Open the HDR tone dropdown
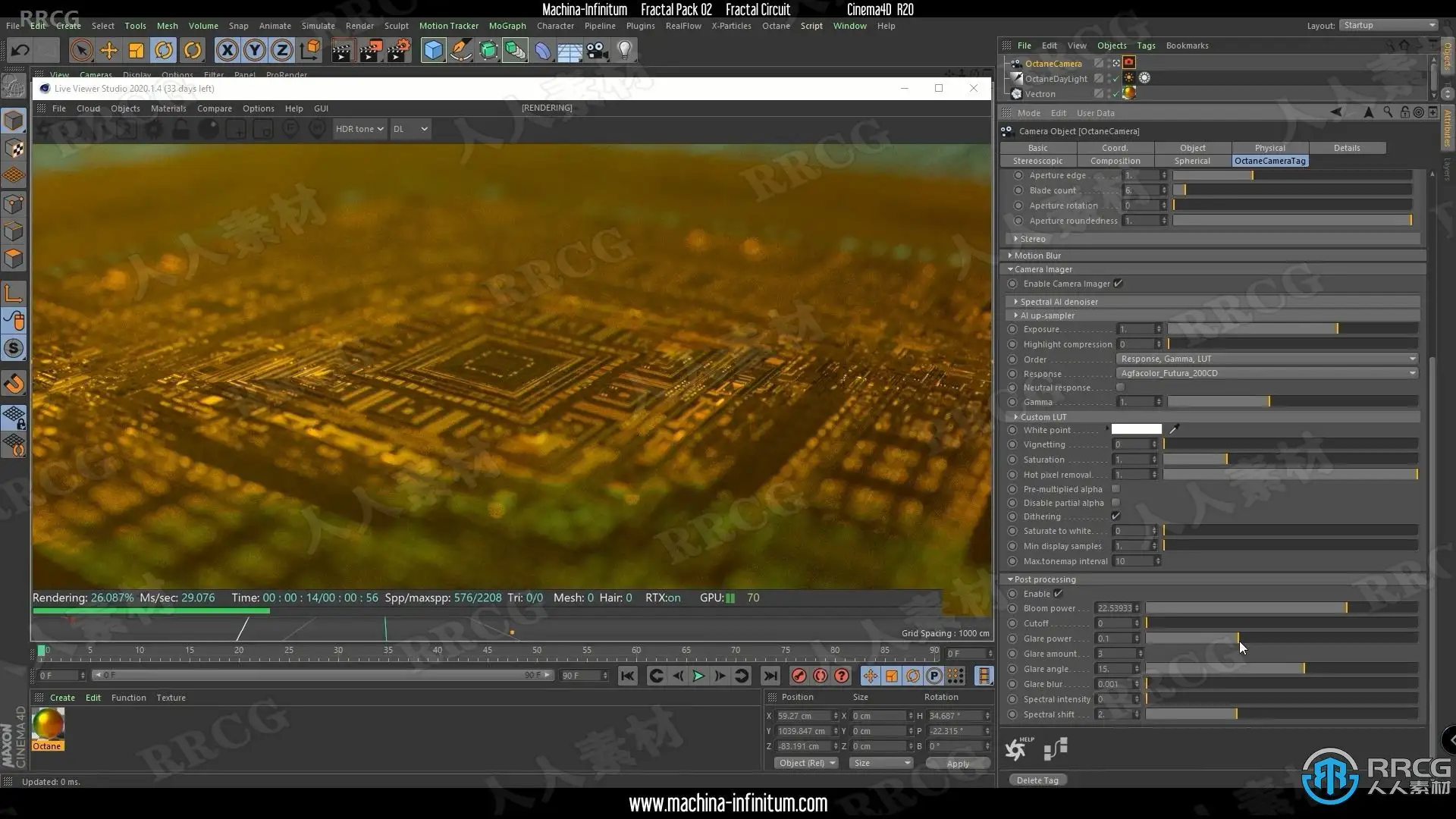1456x819 pixels. click(359, 129)
